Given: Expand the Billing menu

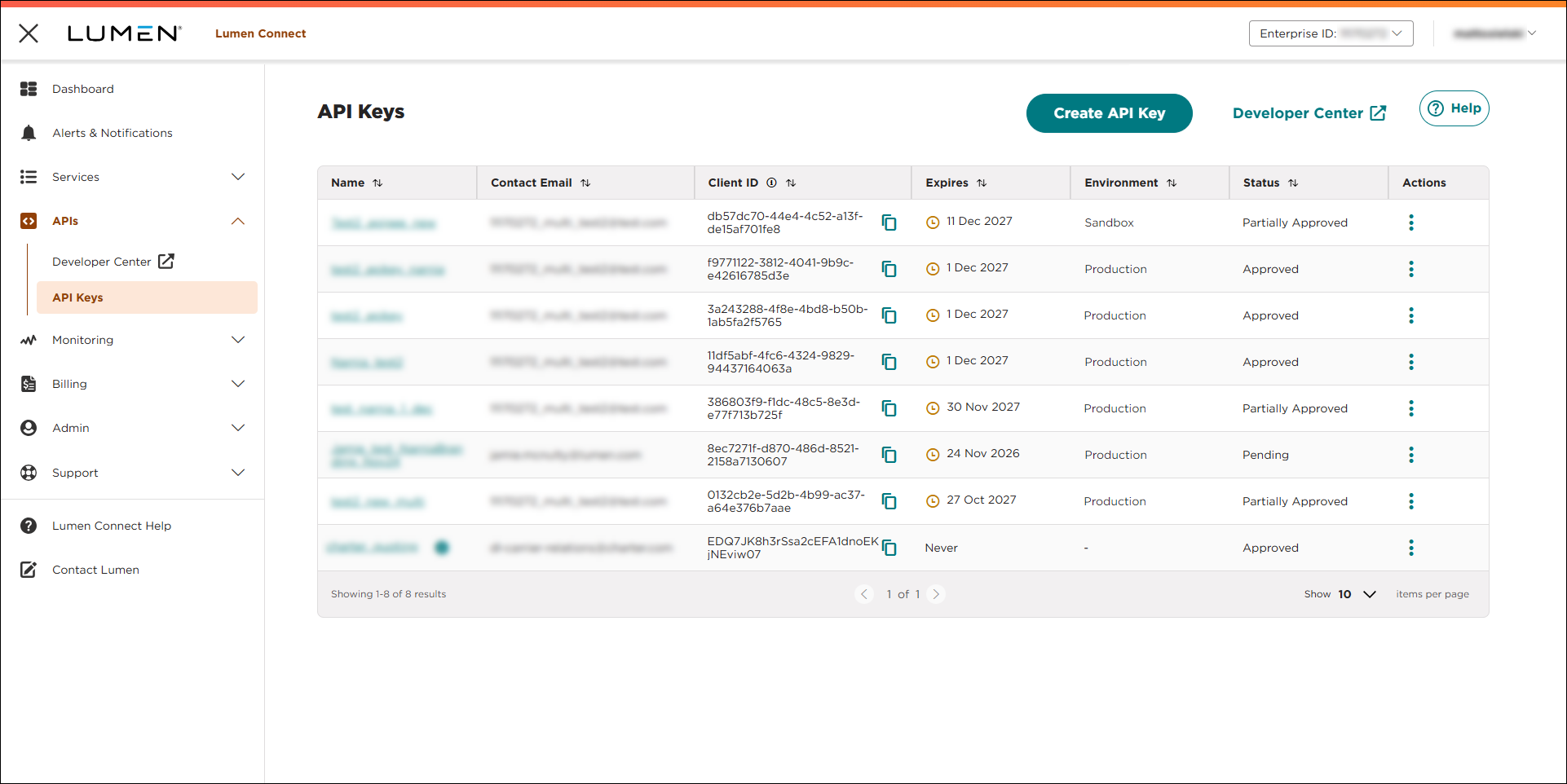Looking at the screenshot, I should pos(237,384).
